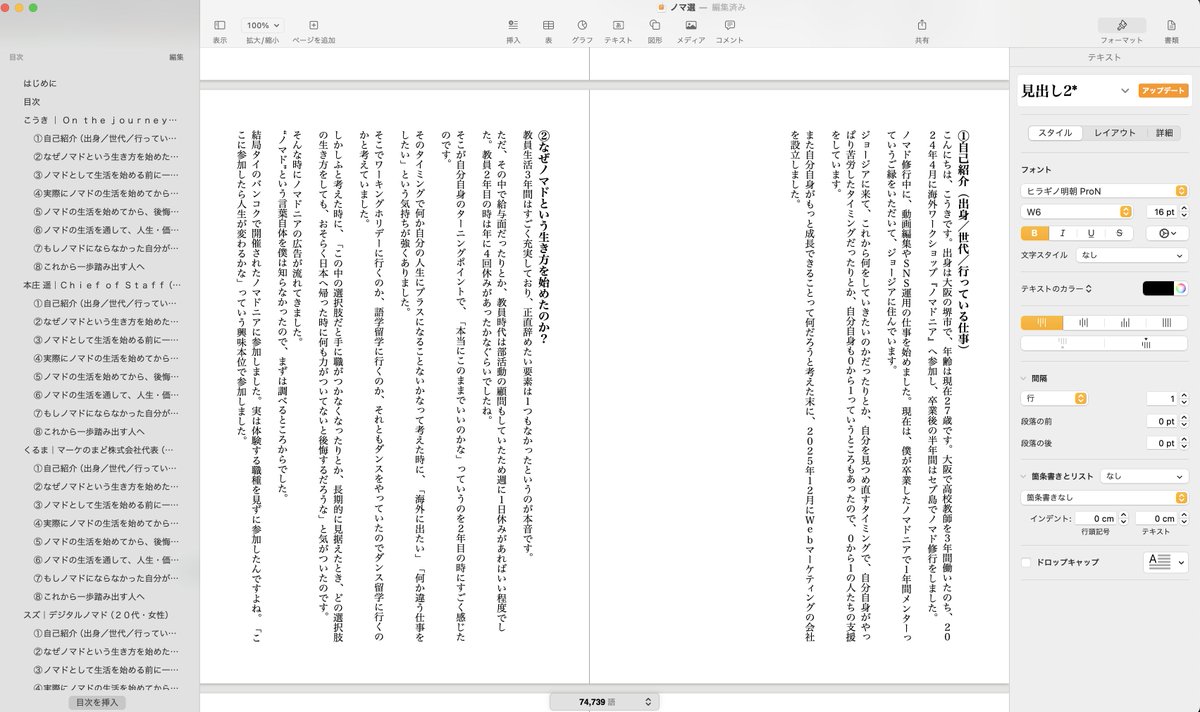Click the アップデート style button
The width and height of the screenshot is (1200, 712).
click(1163, 91)
